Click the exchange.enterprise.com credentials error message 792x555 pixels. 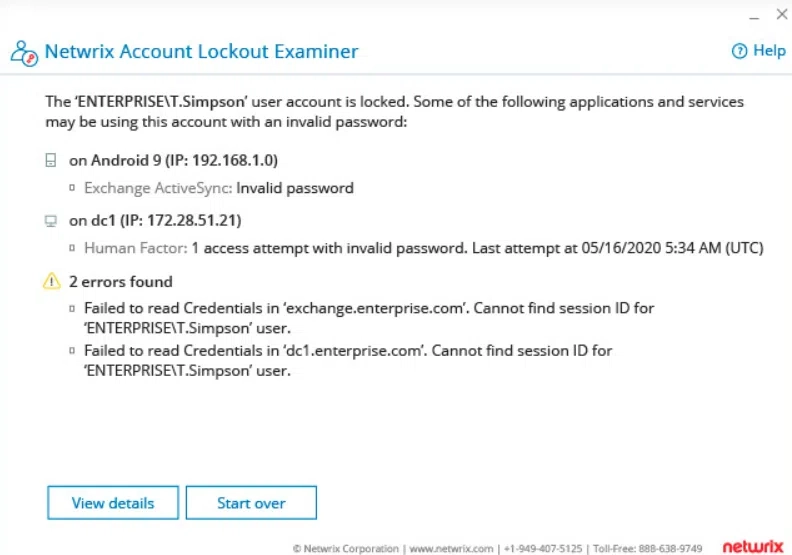pyautogui.click(x=369, y=318)
